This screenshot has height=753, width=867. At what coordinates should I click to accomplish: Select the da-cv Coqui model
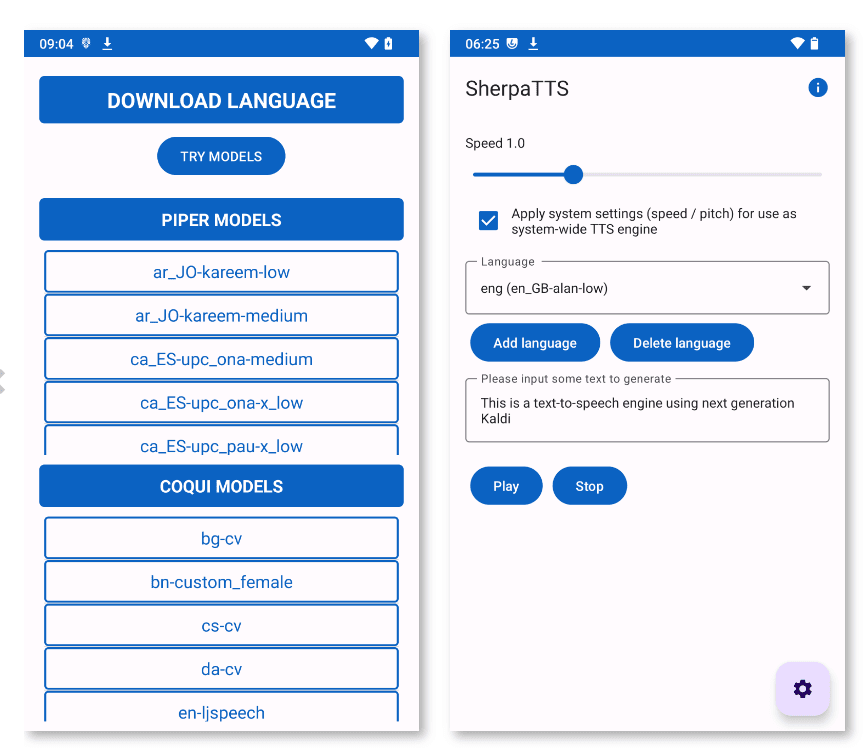click(x=221, y=669)
